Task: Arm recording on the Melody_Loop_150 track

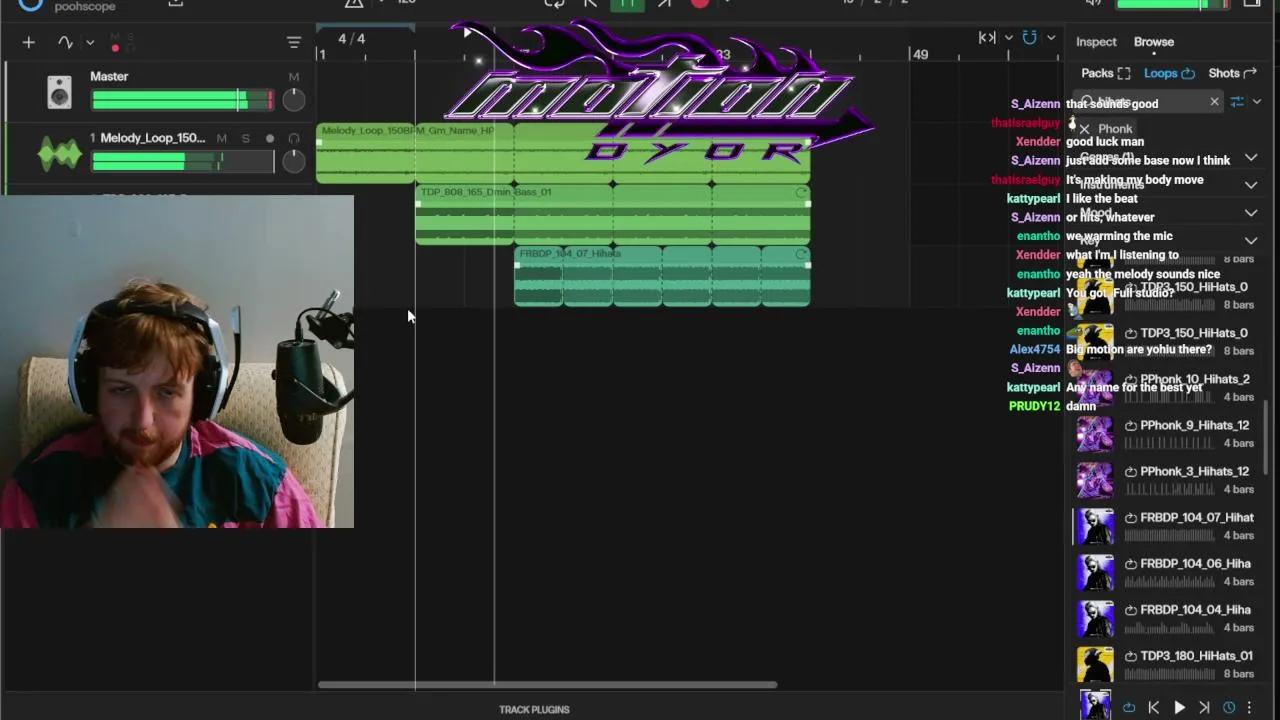Action: [x=269, y=138]
